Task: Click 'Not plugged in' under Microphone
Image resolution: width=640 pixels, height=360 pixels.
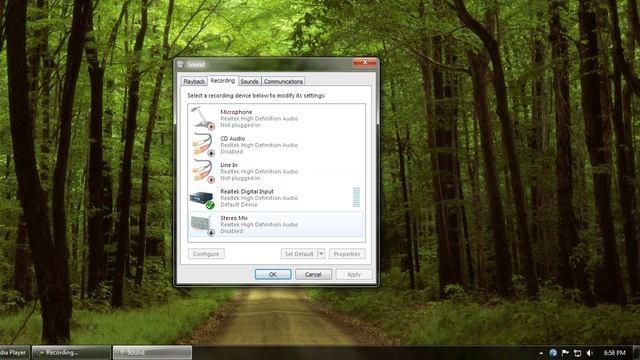Action: [x=240, y=125]
